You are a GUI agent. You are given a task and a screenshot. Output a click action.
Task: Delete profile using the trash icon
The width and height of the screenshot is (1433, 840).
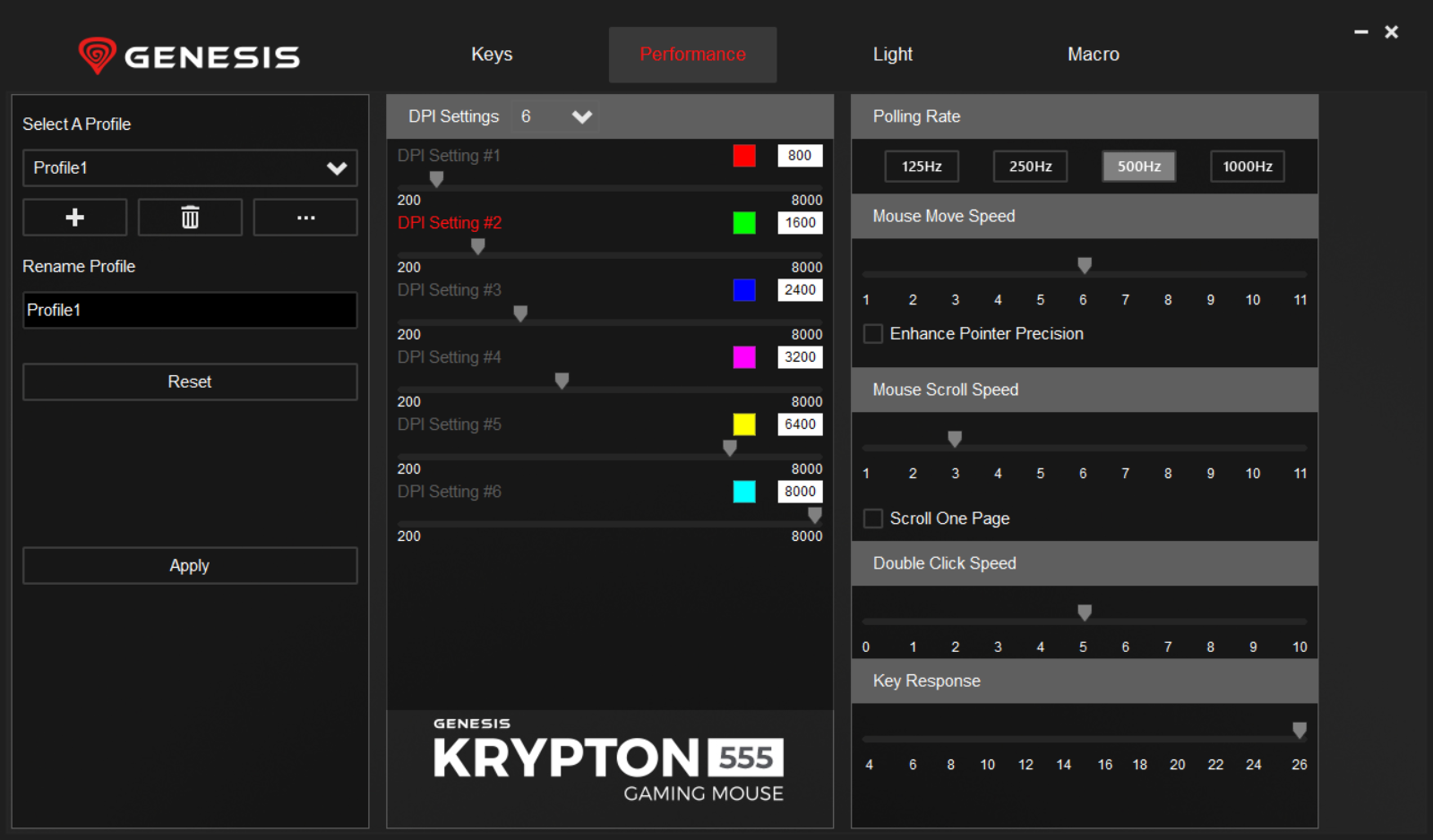pos(190,218)
